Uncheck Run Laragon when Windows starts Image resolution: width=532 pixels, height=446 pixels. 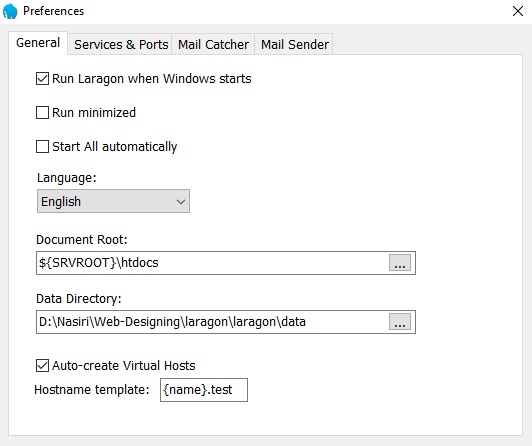pos(42,79)
